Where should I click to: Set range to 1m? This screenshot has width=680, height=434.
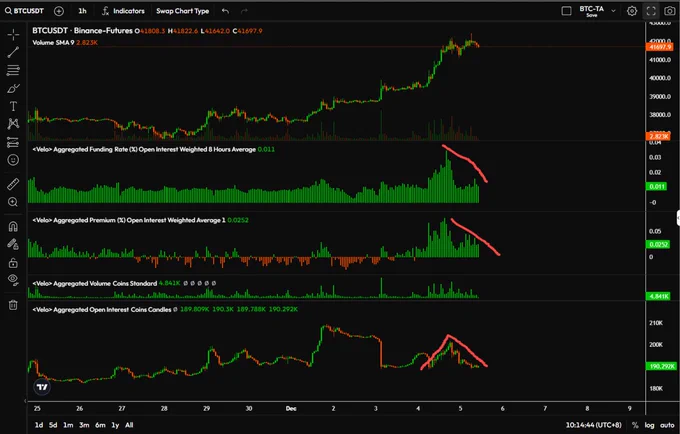pos(68,425)
